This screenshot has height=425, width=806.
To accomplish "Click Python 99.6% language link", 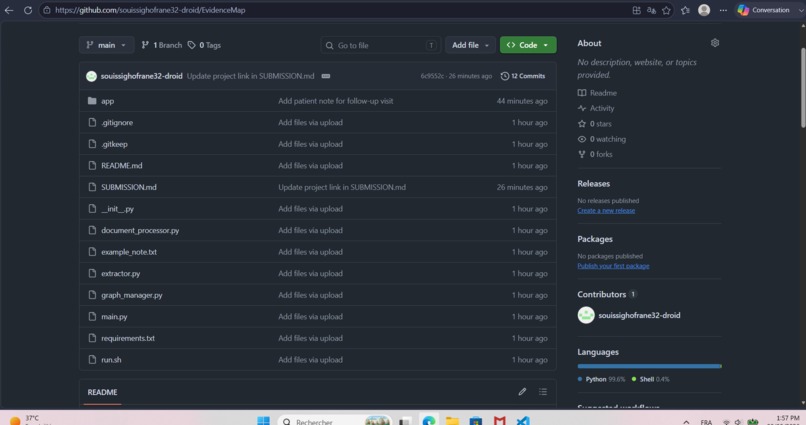I will point(601,379).
